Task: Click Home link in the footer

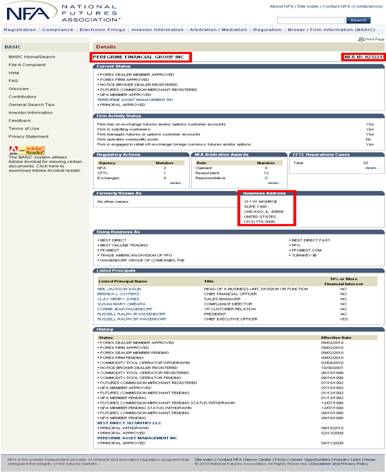Action: pos(369,459)
